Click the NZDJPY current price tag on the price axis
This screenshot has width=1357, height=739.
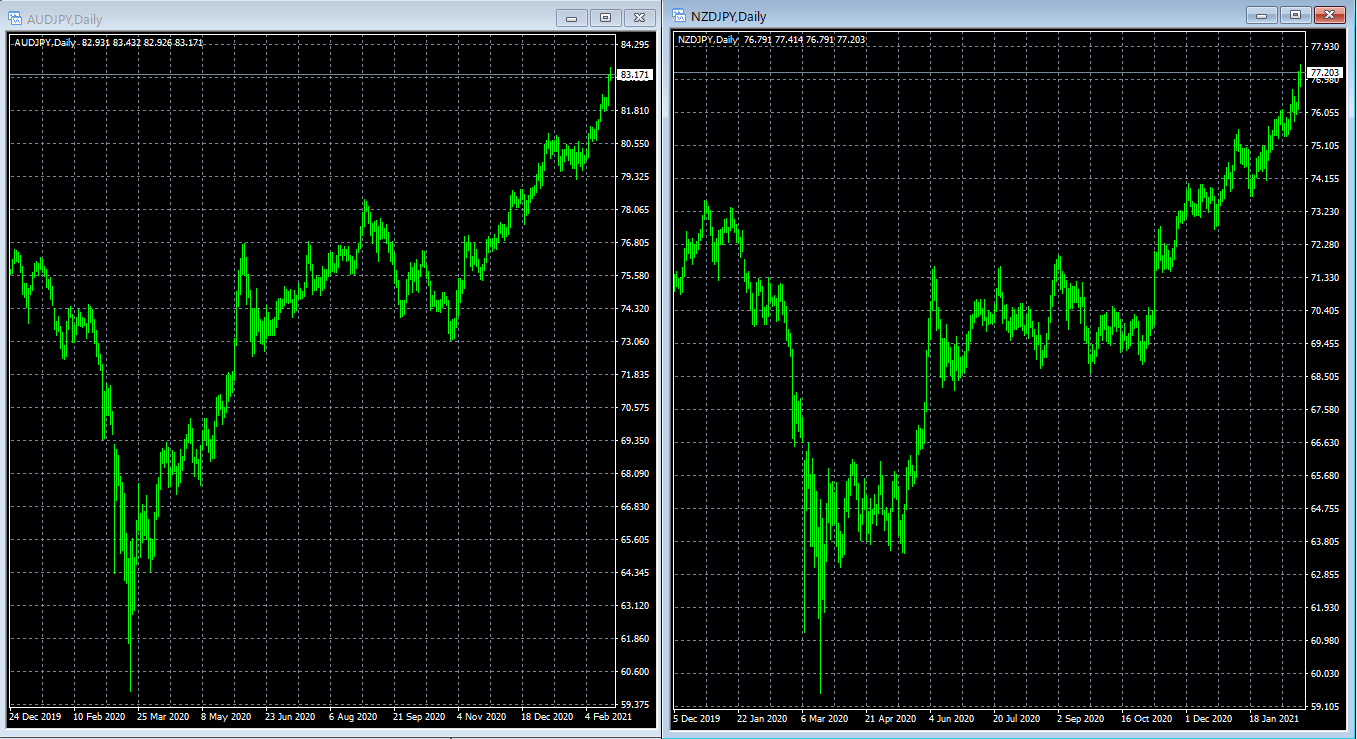click(1324, 72)
